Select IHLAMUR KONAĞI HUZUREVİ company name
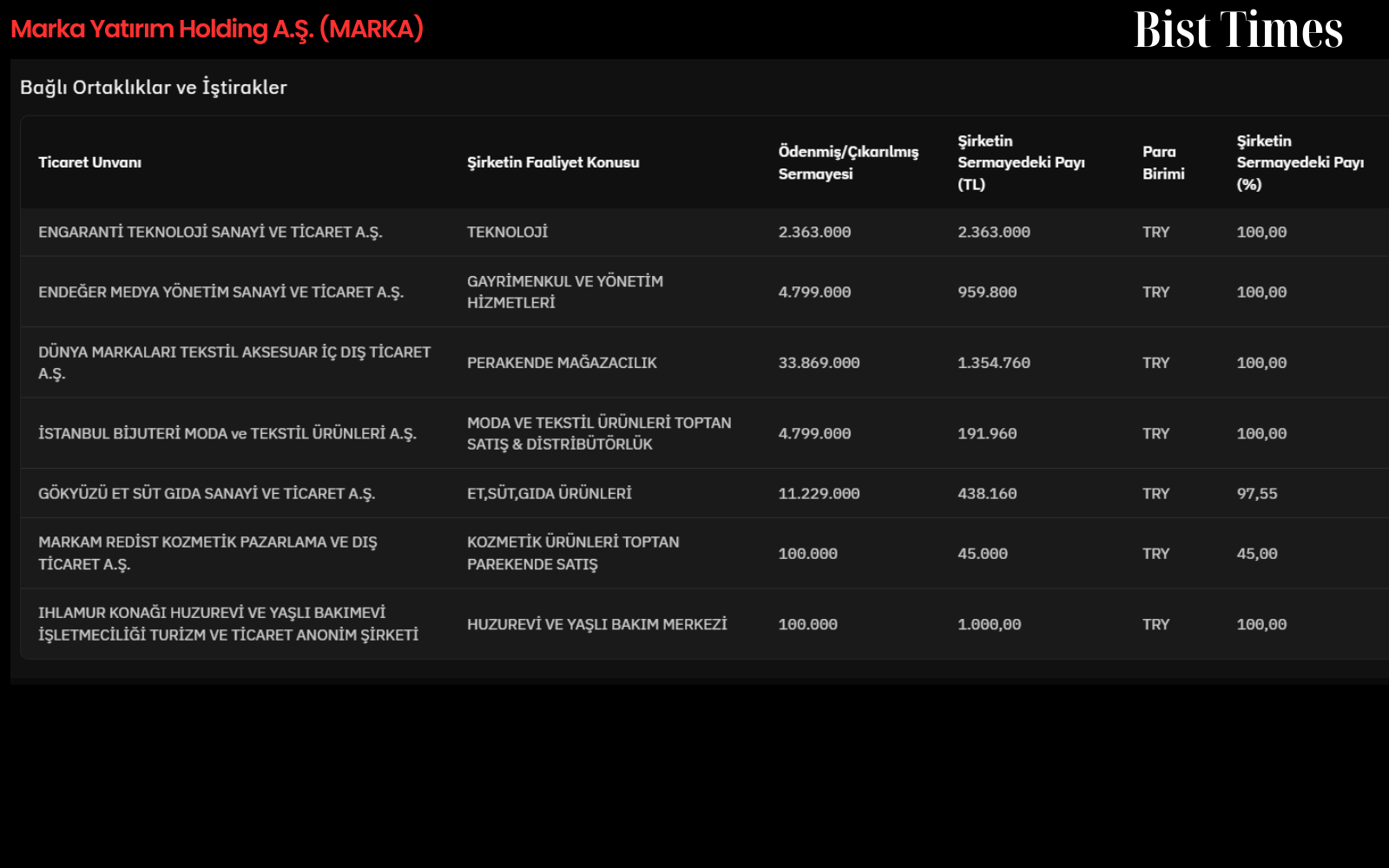Image resolution: width=1389 pixels, height=868 pixels. tap(228, 624)
